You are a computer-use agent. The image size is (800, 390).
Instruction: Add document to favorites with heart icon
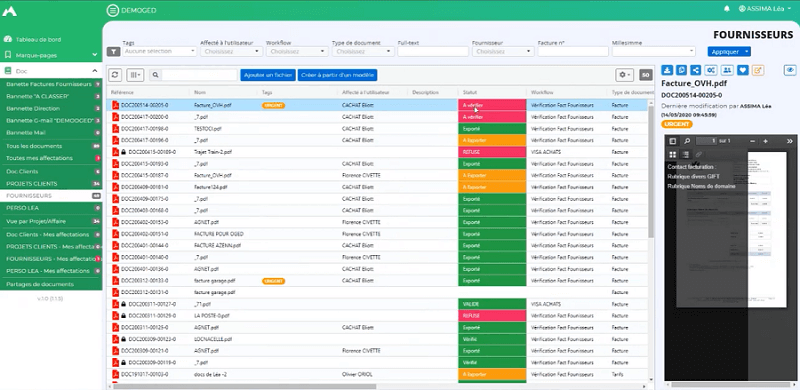click(x=743, y=70)
